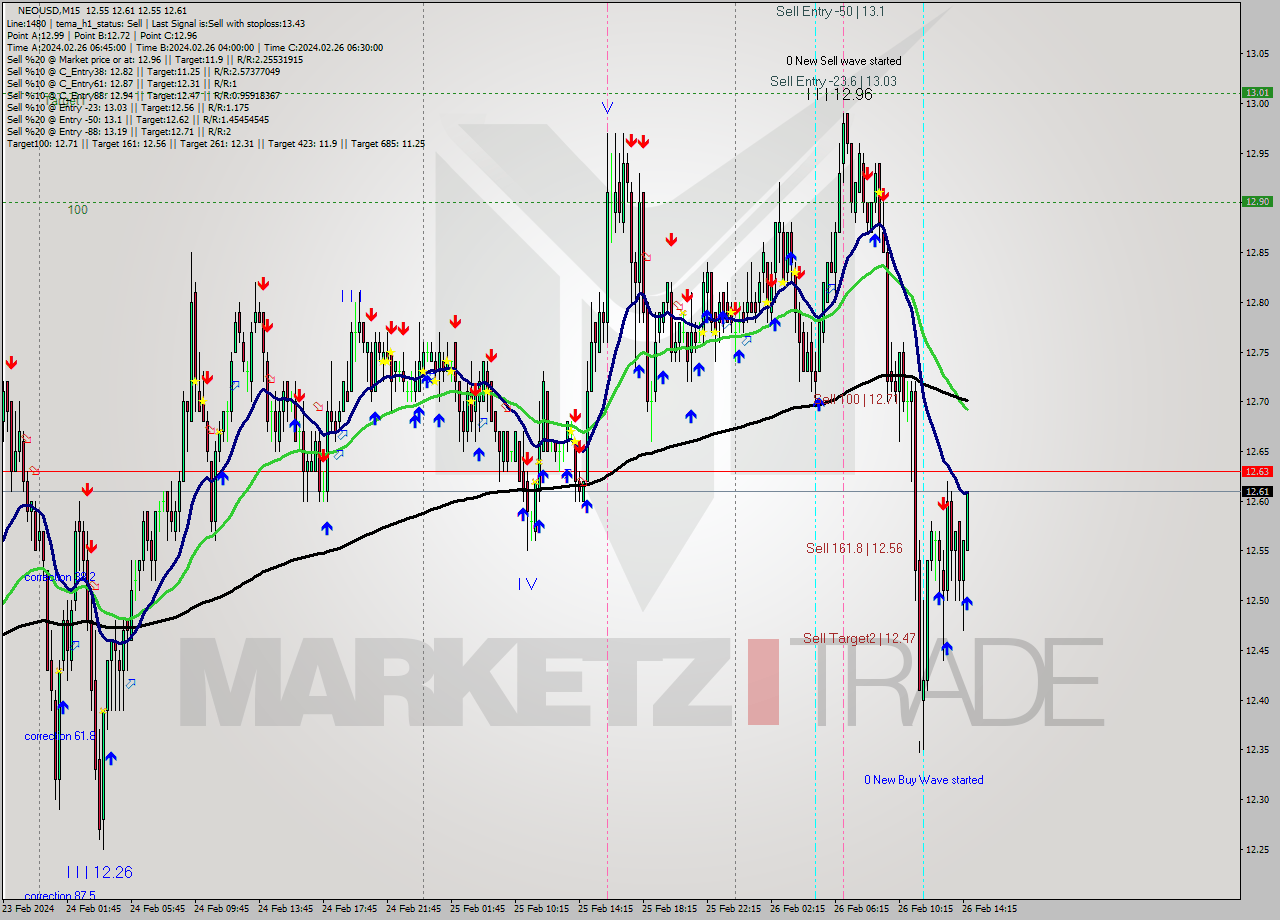The height and width of the screenshot is (920, 1280).
Task: Click the 'Sell Entry -23.6 | 13.03' label
Action: pos(833,81)
